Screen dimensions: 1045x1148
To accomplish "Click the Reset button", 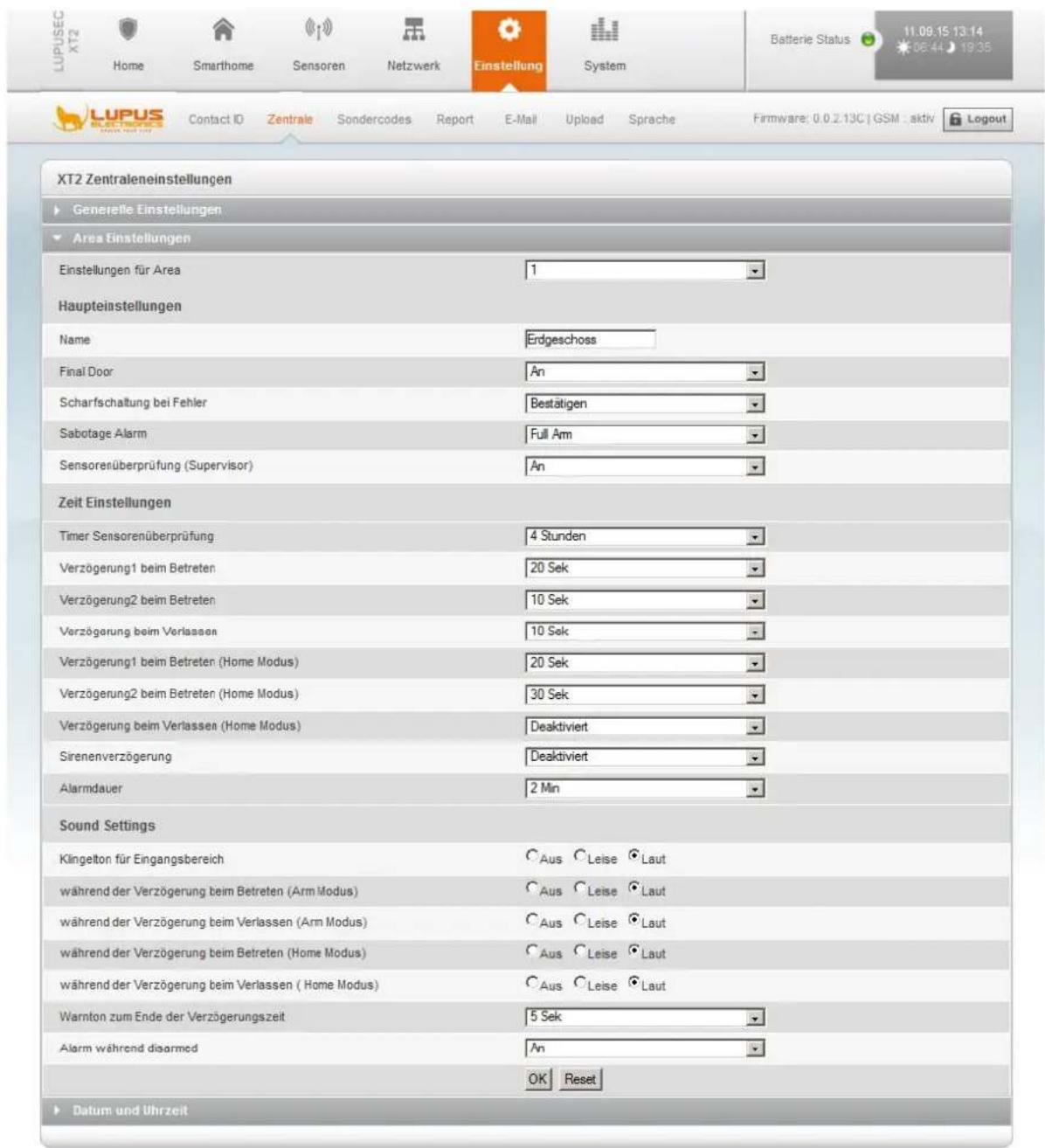I will 580,1079.
